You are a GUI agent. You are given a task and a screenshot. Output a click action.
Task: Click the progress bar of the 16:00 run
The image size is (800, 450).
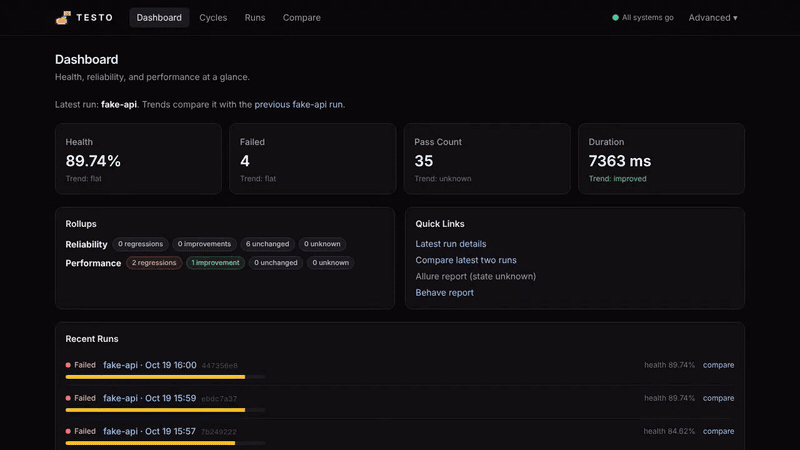coord(165,377)
